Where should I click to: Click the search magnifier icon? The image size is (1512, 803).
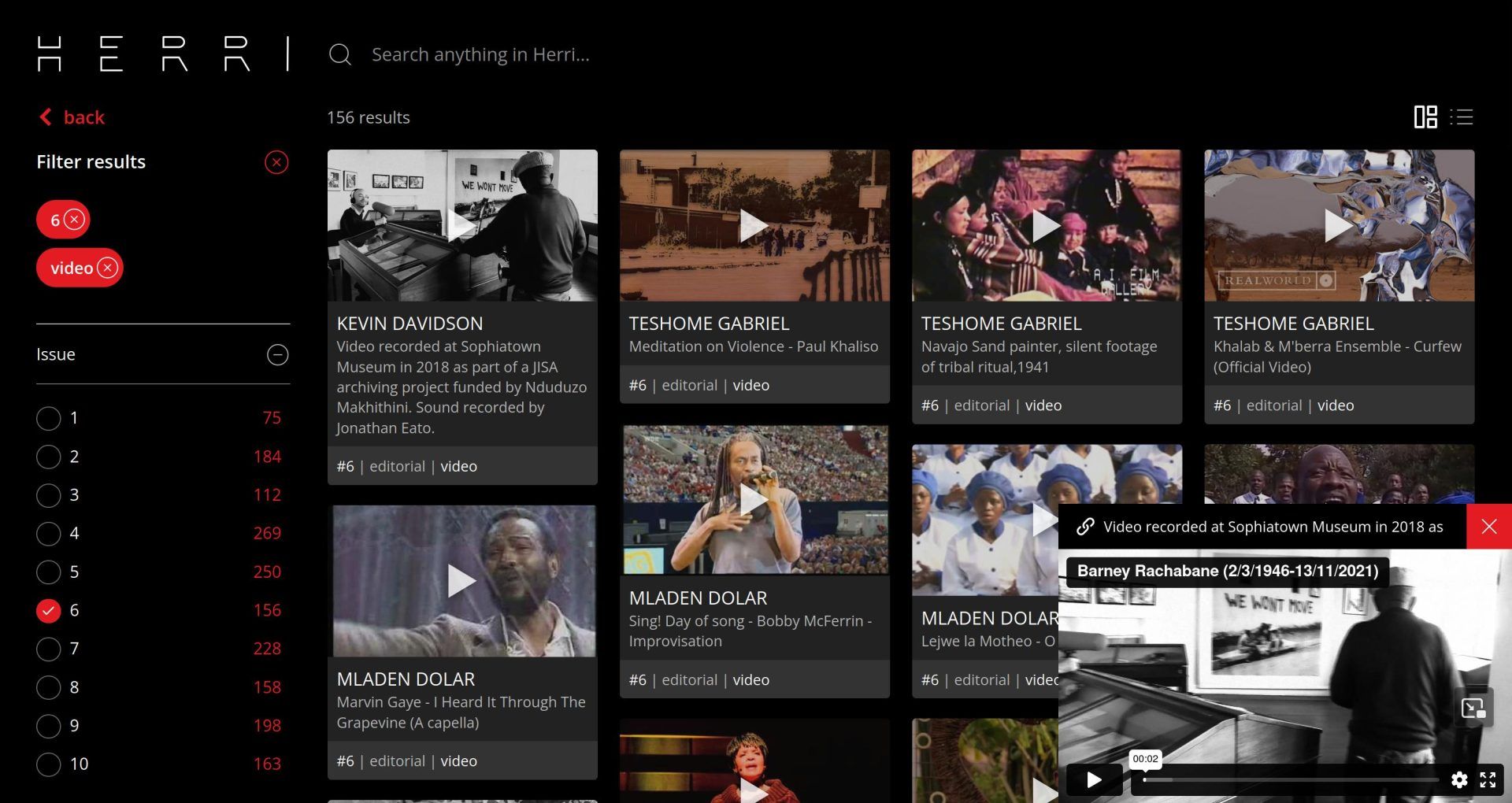click(x=339, y=54)
